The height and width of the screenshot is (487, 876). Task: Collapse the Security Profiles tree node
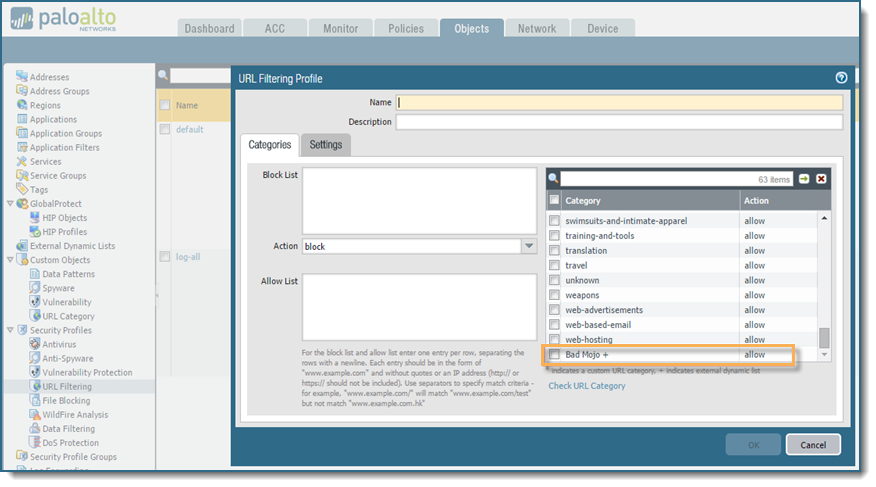click(x=10, y=330)
